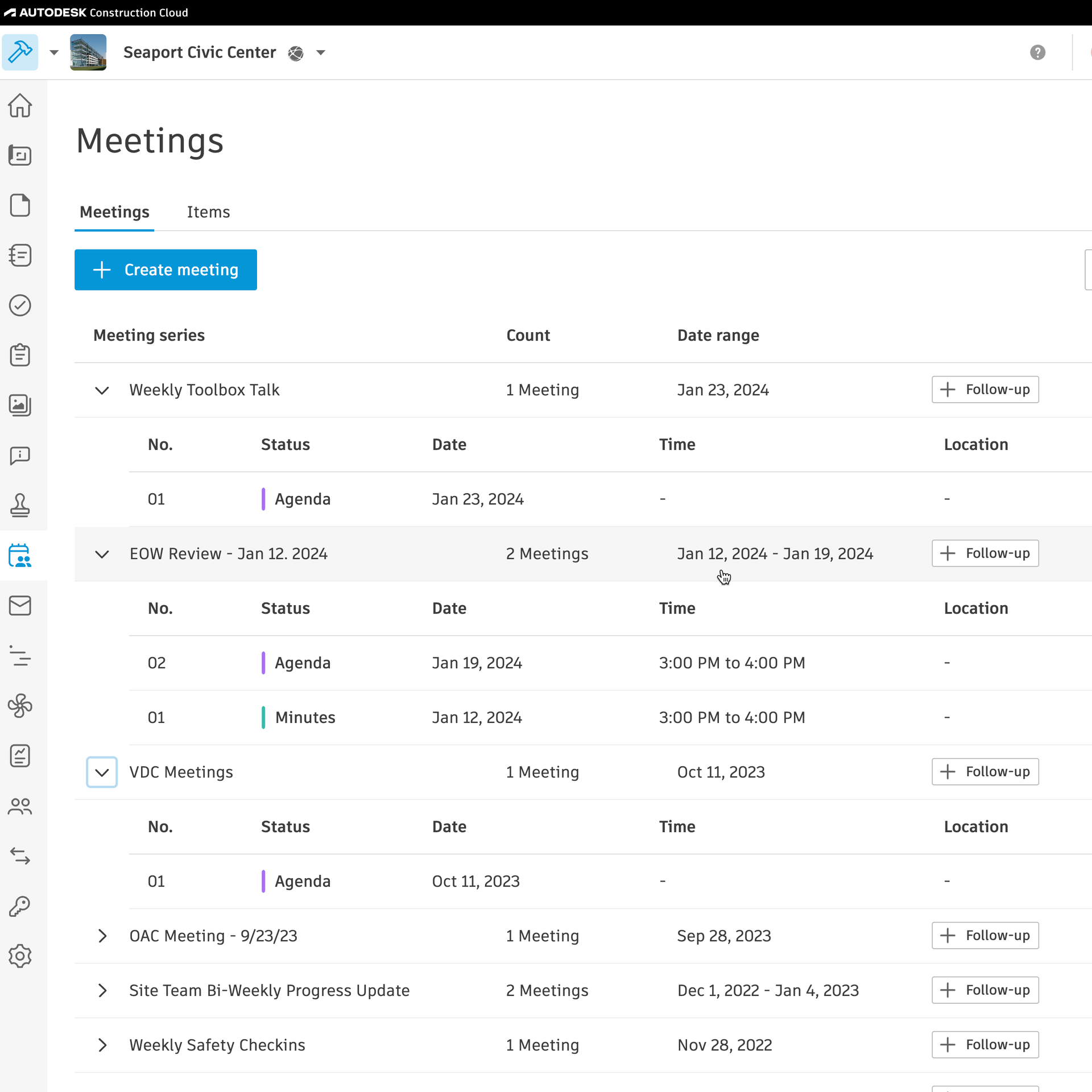
Task: Open the Bridge arrows icon in sidebar
Action: tap(20, 856)
